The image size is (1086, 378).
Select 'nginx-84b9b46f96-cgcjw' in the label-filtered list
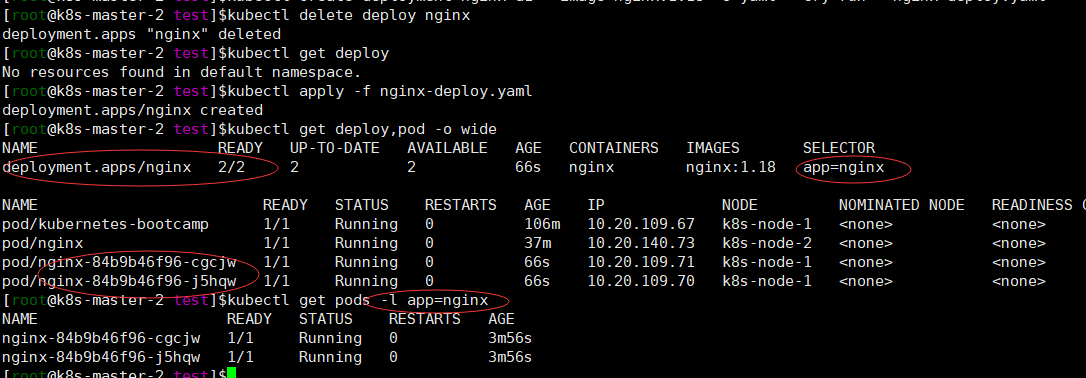point(101,339)
